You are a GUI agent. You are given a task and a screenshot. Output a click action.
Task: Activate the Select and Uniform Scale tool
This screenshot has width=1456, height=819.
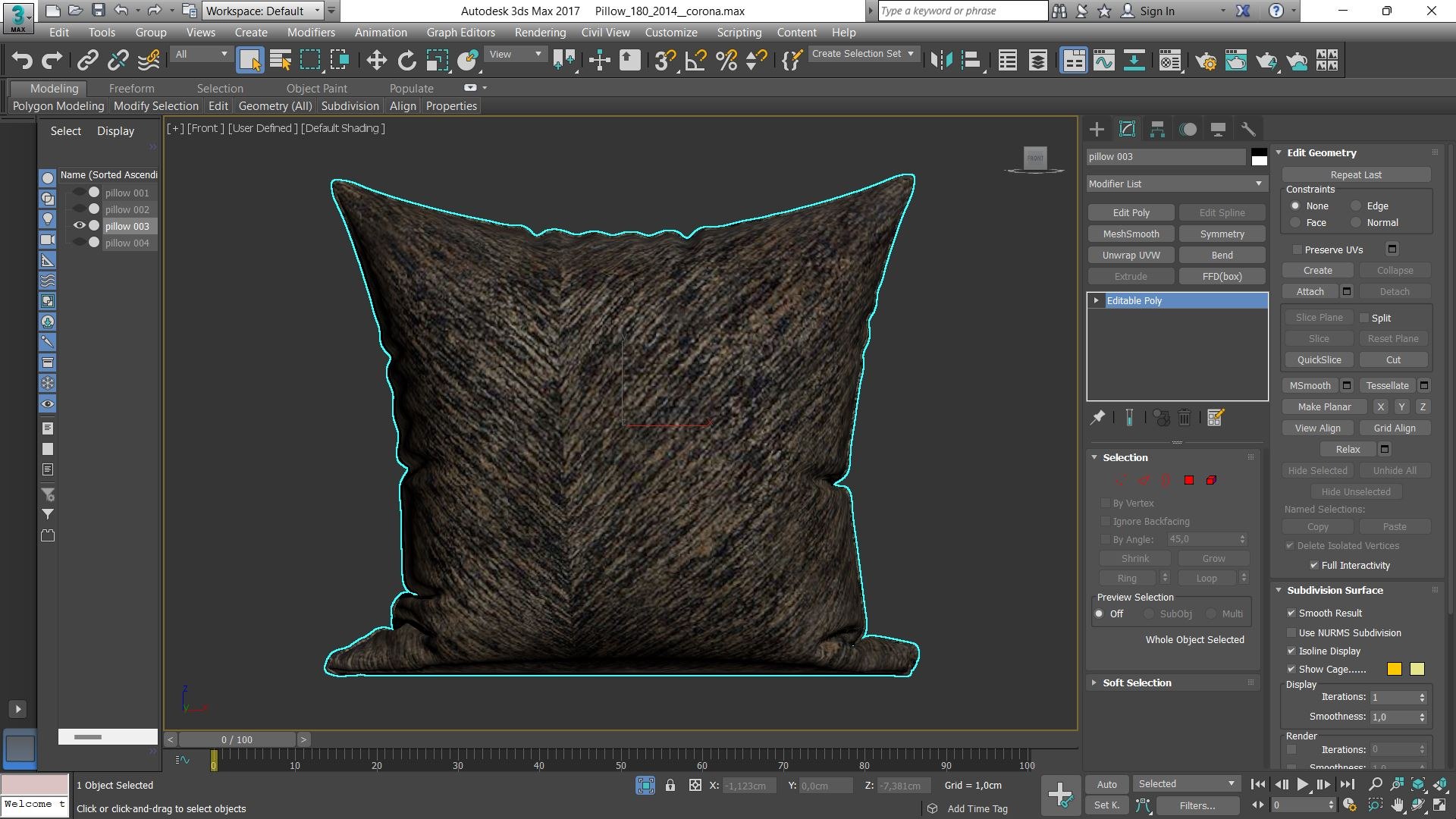(438, 61)
